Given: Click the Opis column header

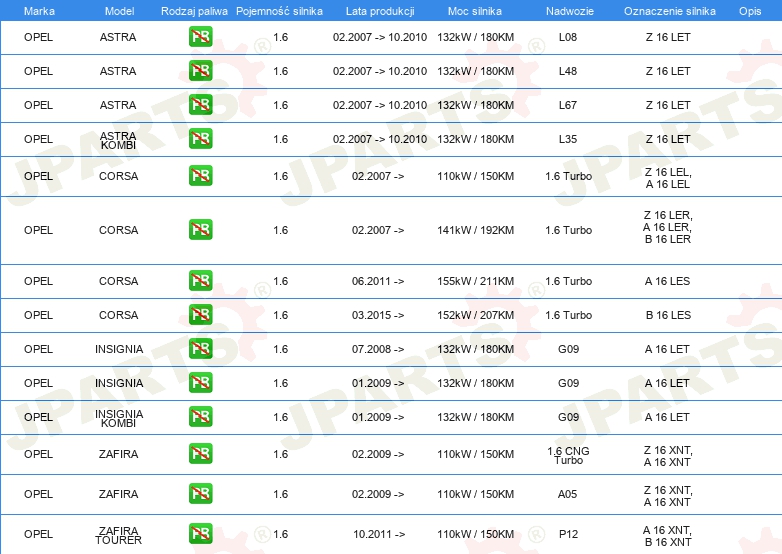Looking at the screenshot, I should click(x=749, y=11).
